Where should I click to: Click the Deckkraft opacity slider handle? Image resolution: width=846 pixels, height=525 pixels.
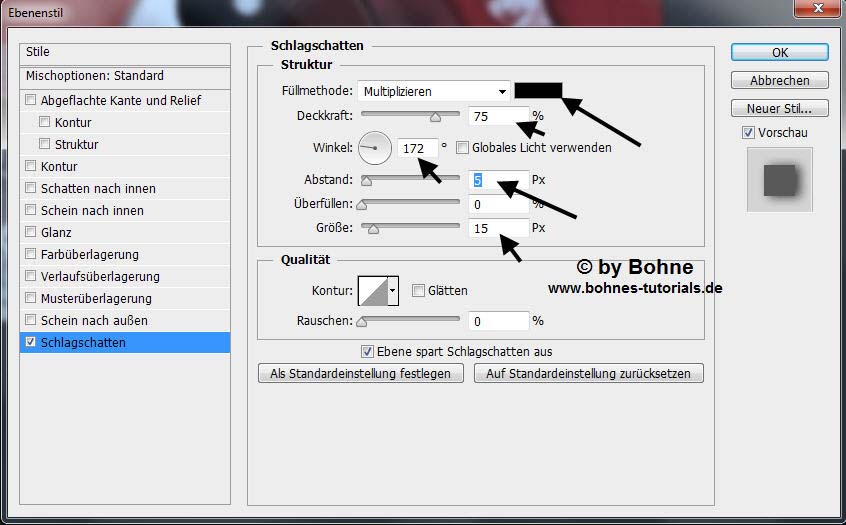click(435, 117)
